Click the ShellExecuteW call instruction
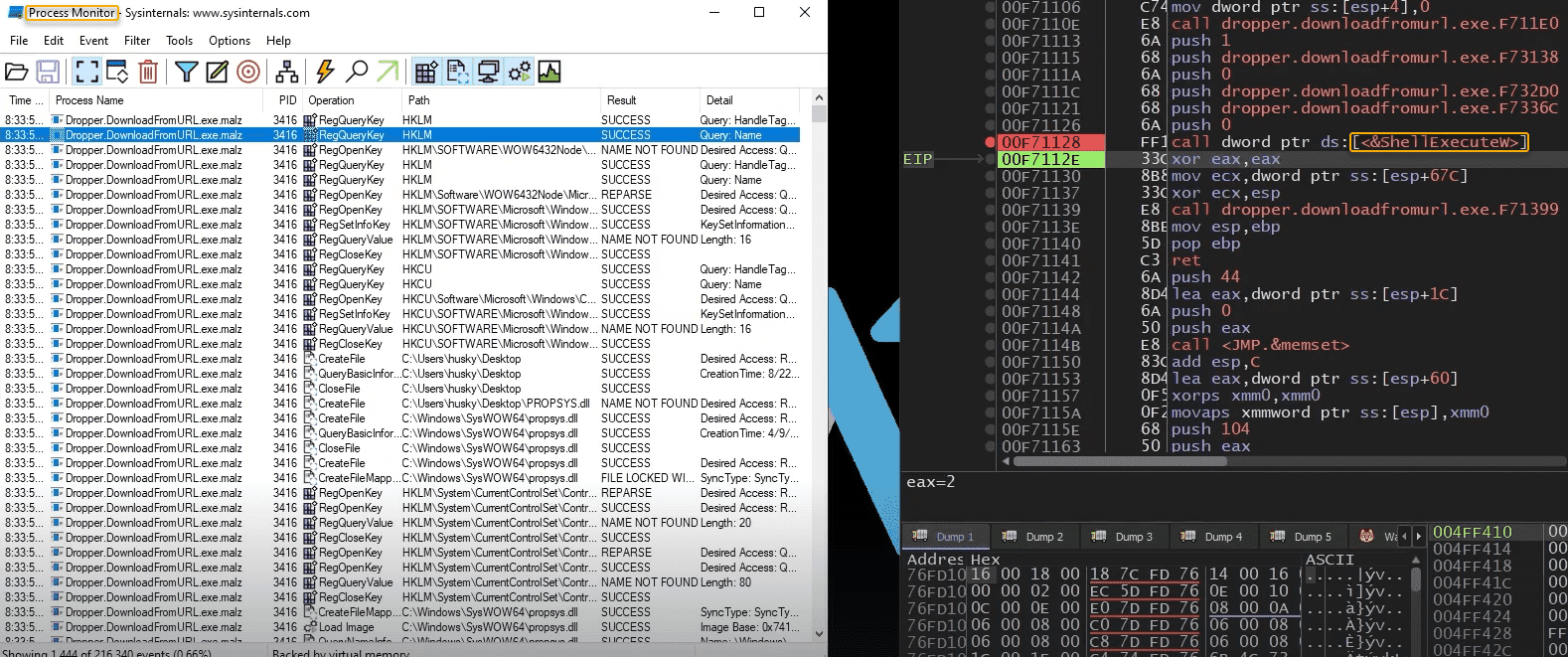 [1349, 142]
